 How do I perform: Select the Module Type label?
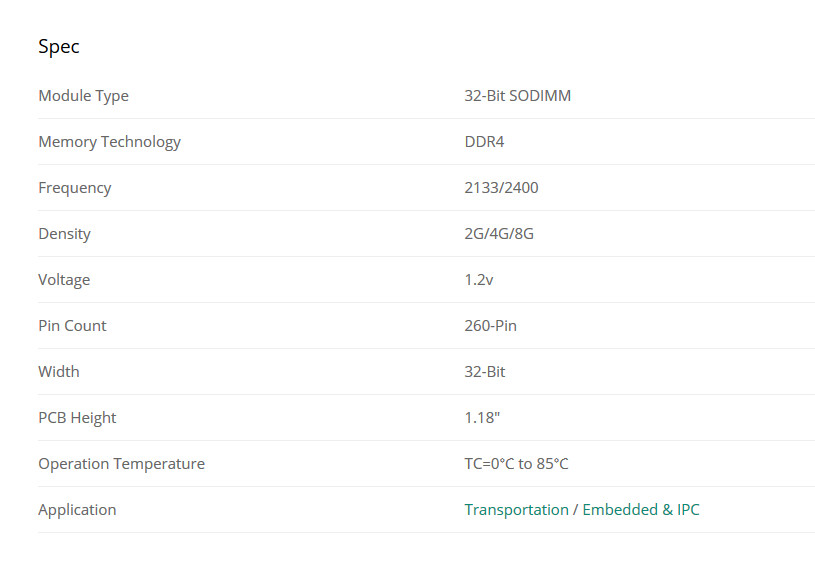click(83, 96)
